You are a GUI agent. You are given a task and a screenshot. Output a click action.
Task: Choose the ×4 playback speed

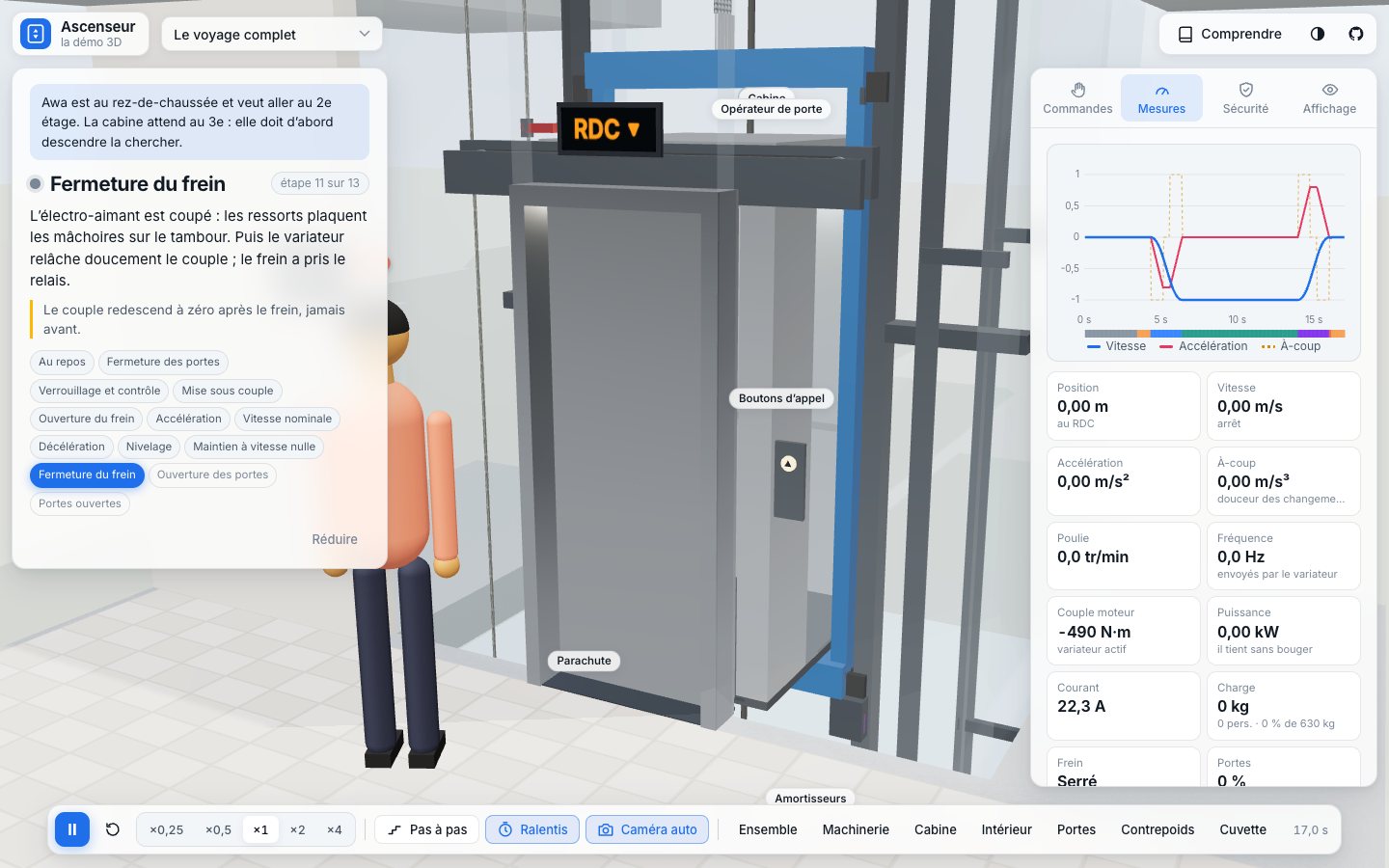click(x=334, y=829)
